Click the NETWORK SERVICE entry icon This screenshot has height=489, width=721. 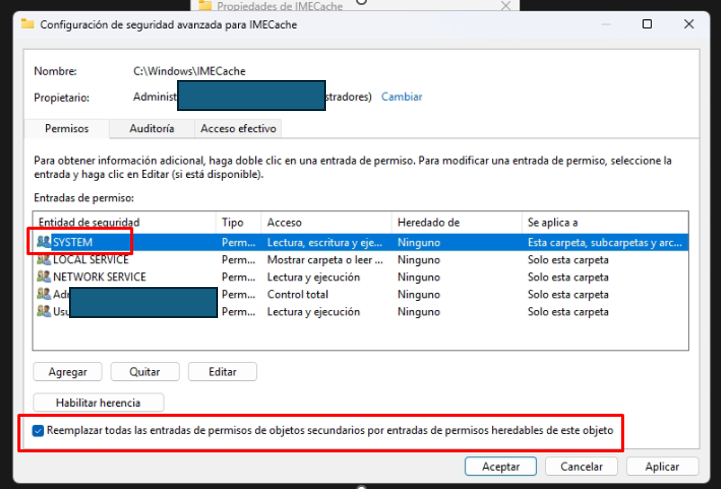pos(43,277)
